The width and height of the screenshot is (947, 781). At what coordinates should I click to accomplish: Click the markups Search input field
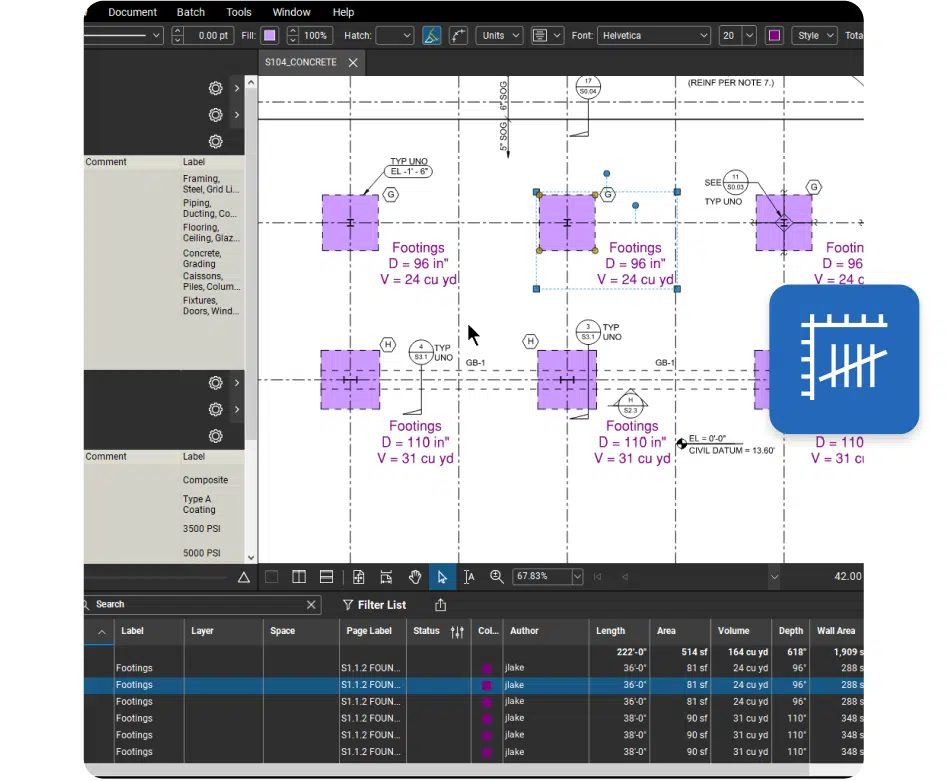coord(198,605)
